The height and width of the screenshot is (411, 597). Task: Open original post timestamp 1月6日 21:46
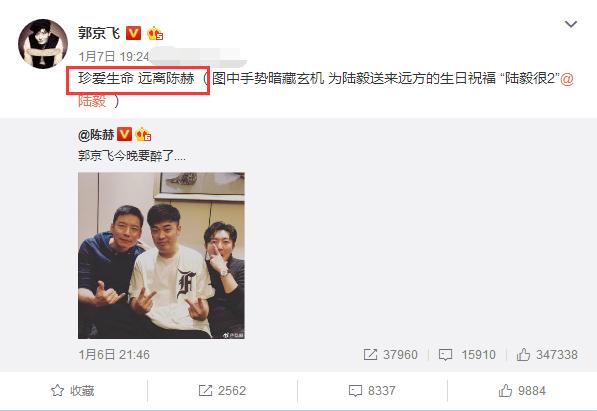[x=114, y=355]
